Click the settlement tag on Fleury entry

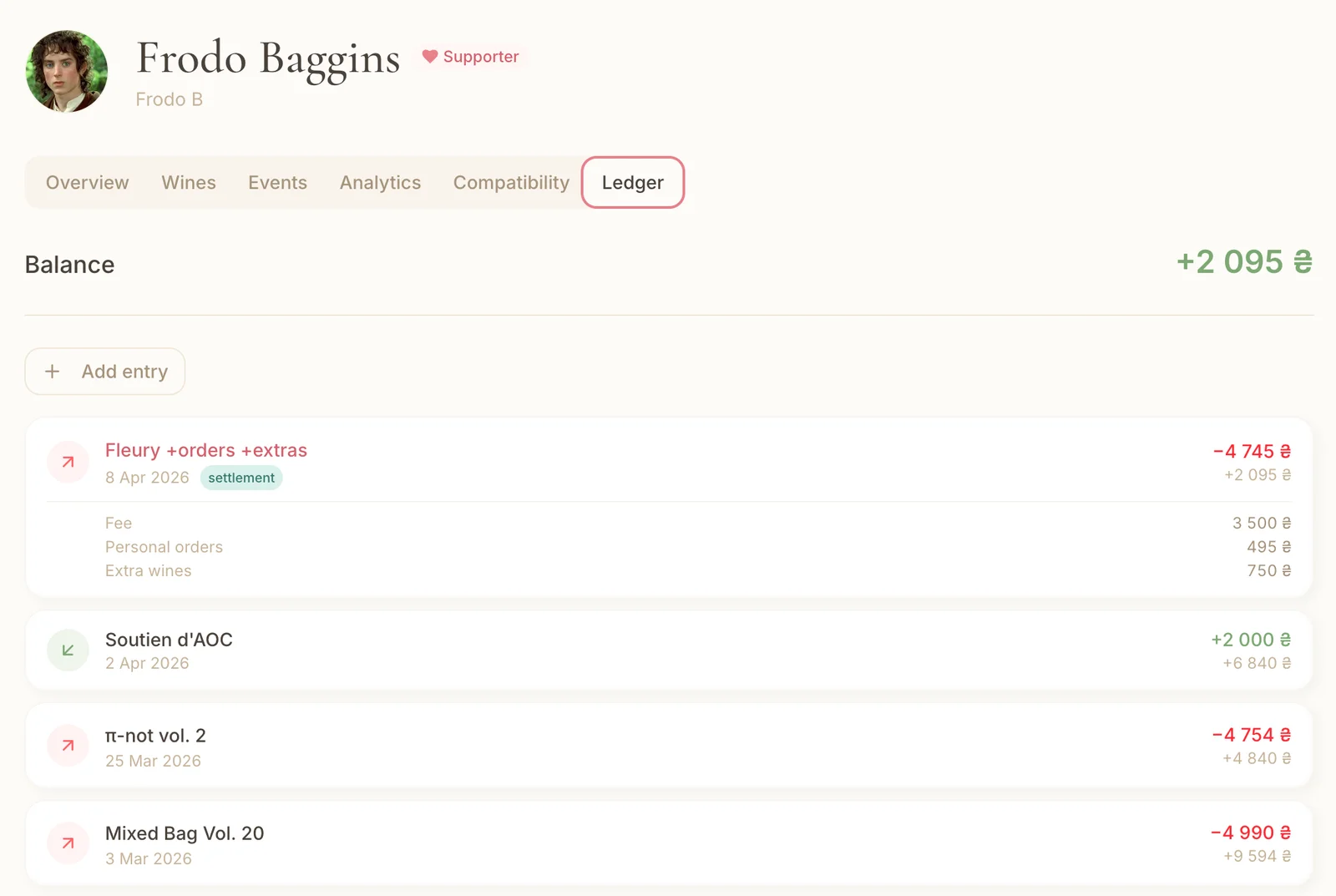(241, 478)
